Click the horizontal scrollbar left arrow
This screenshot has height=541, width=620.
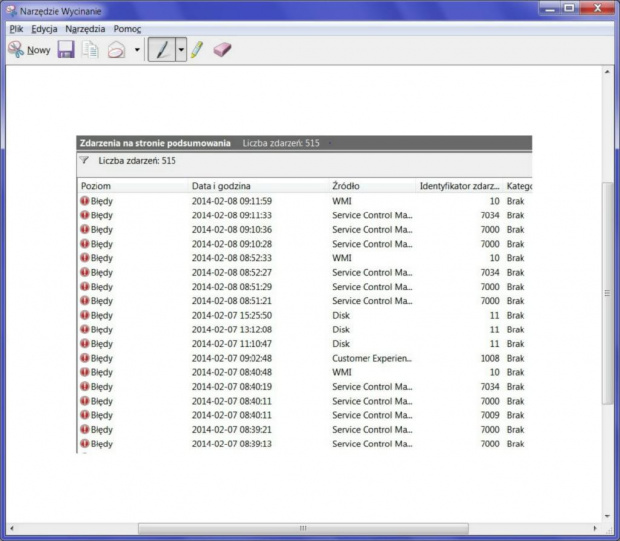12,528
